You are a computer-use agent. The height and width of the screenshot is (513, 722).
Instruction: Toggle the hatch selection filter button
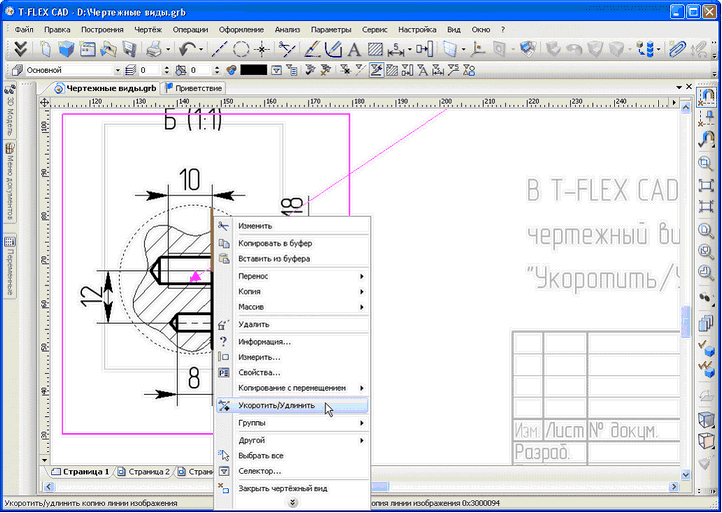click(x=392, y=70)
